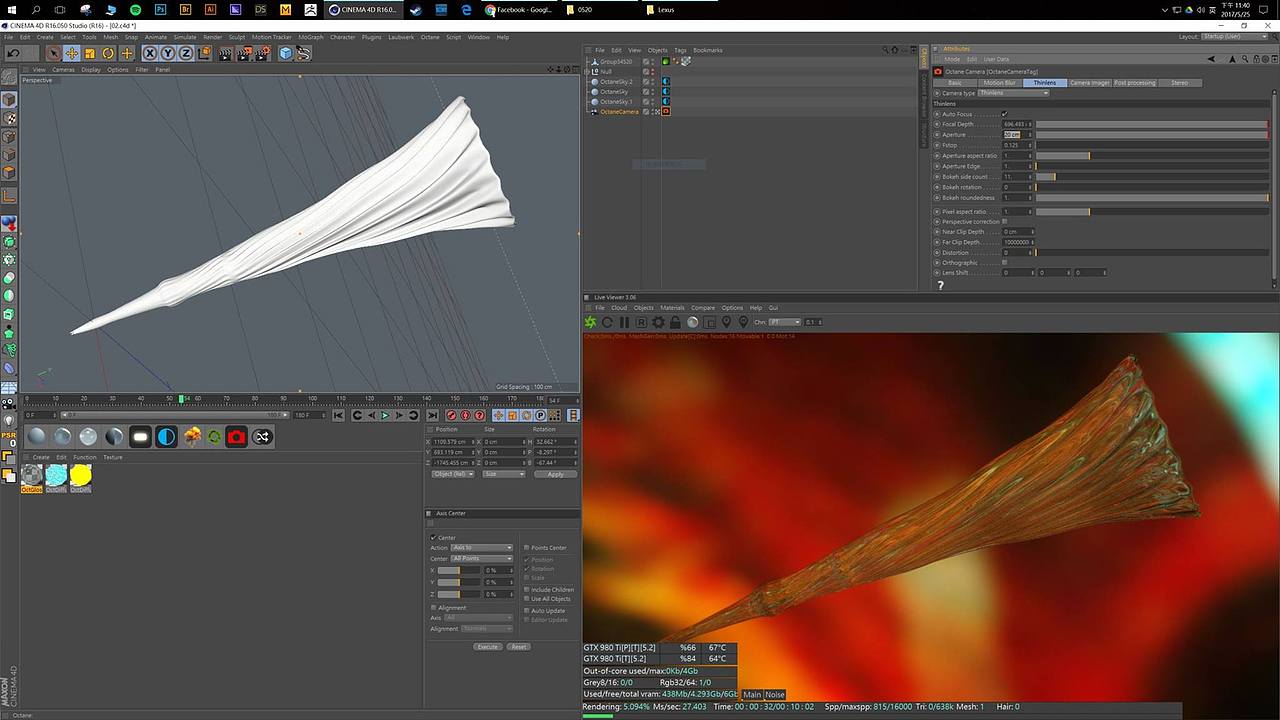Click the OctaneCamera red camera tag
This screenshot has height=720, width=1280.
pos(666,112)
